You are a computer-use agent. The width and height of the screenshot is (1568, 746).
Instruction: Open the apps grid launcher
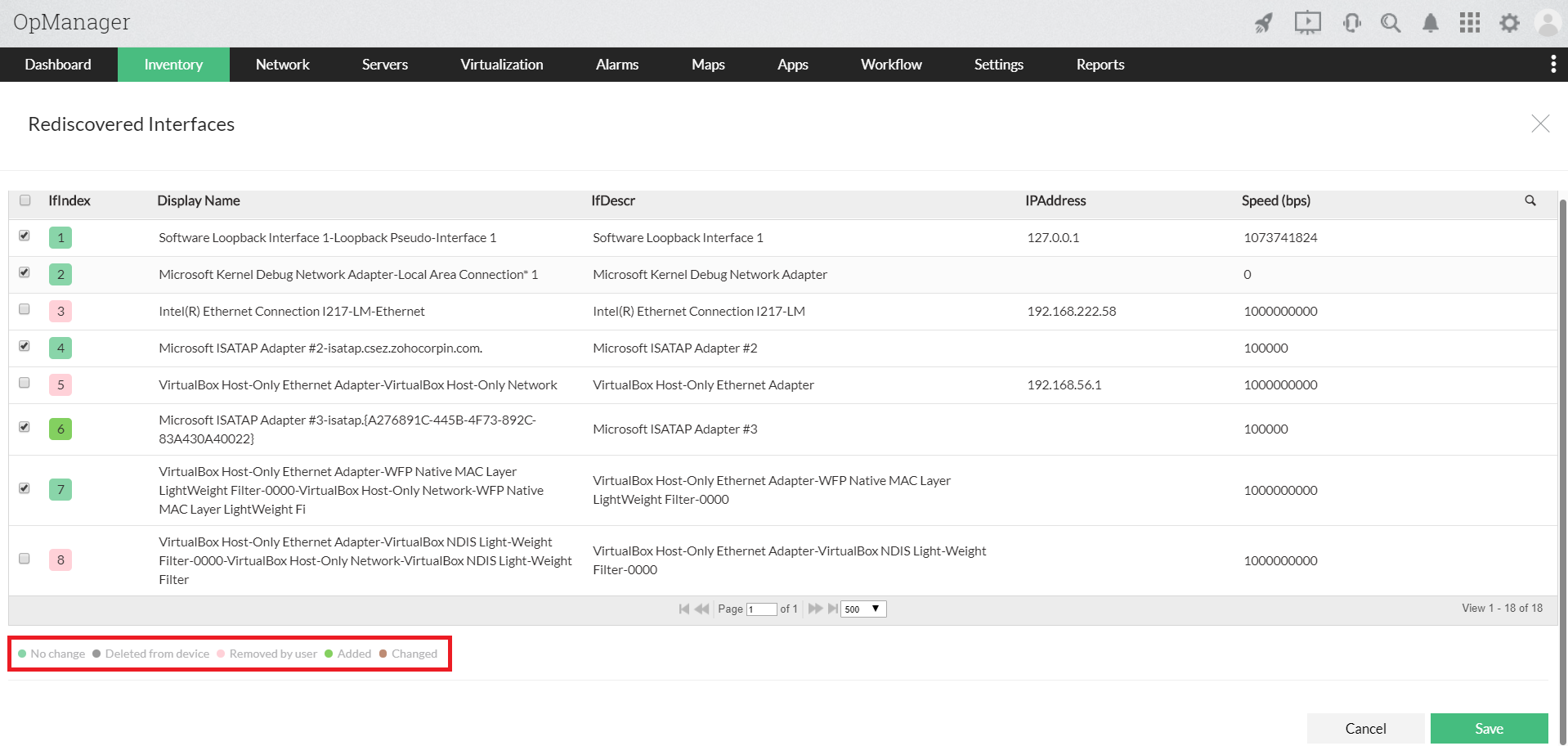1470,23
